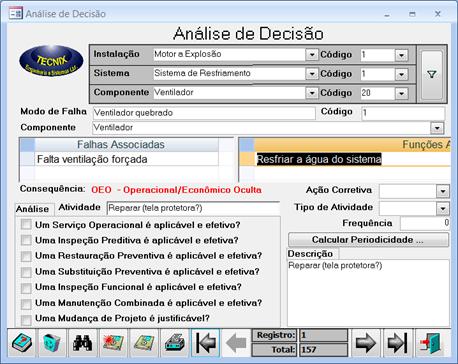Click the Modo de Falha field
458x364 pixels.
[x=204, y=113]
